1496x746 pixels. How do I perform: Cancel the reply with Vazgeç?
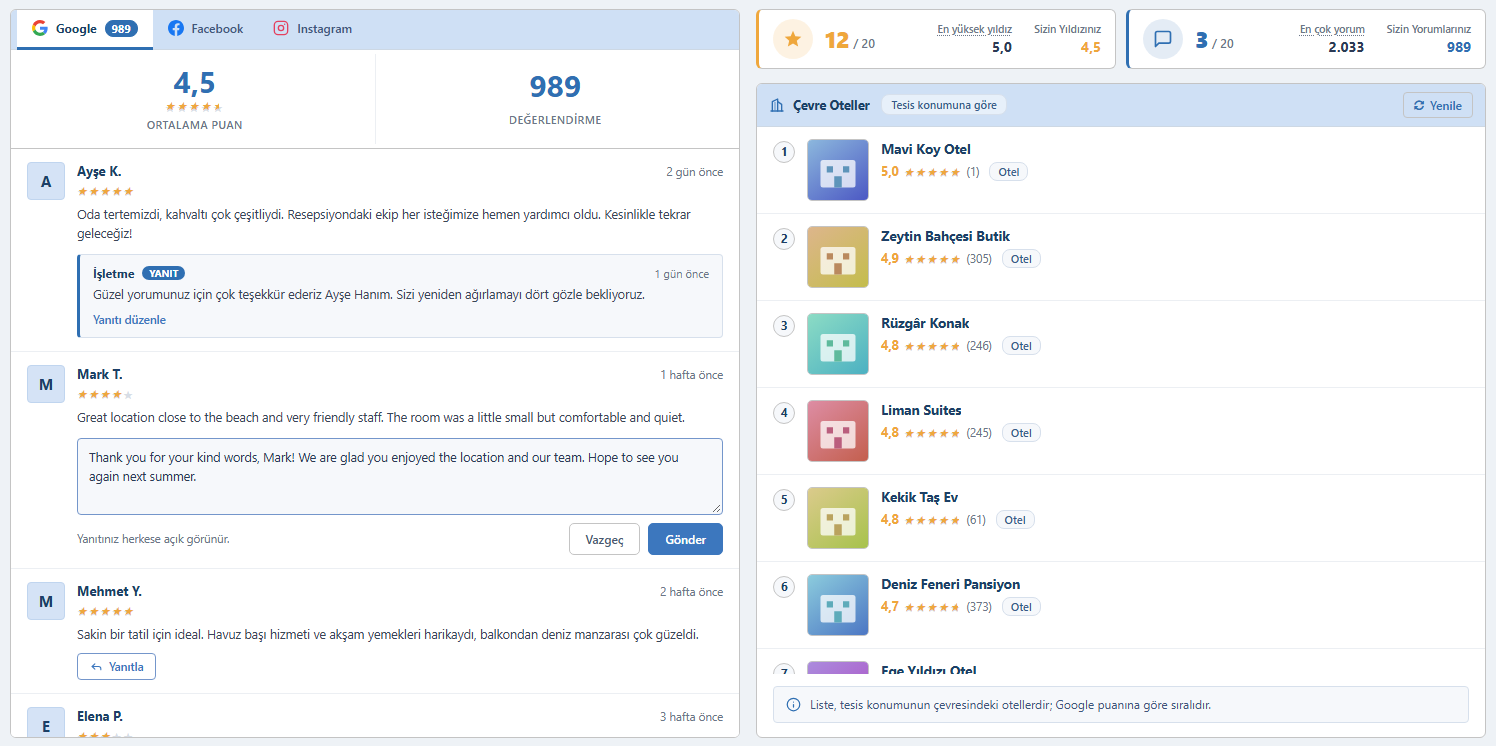604,539
